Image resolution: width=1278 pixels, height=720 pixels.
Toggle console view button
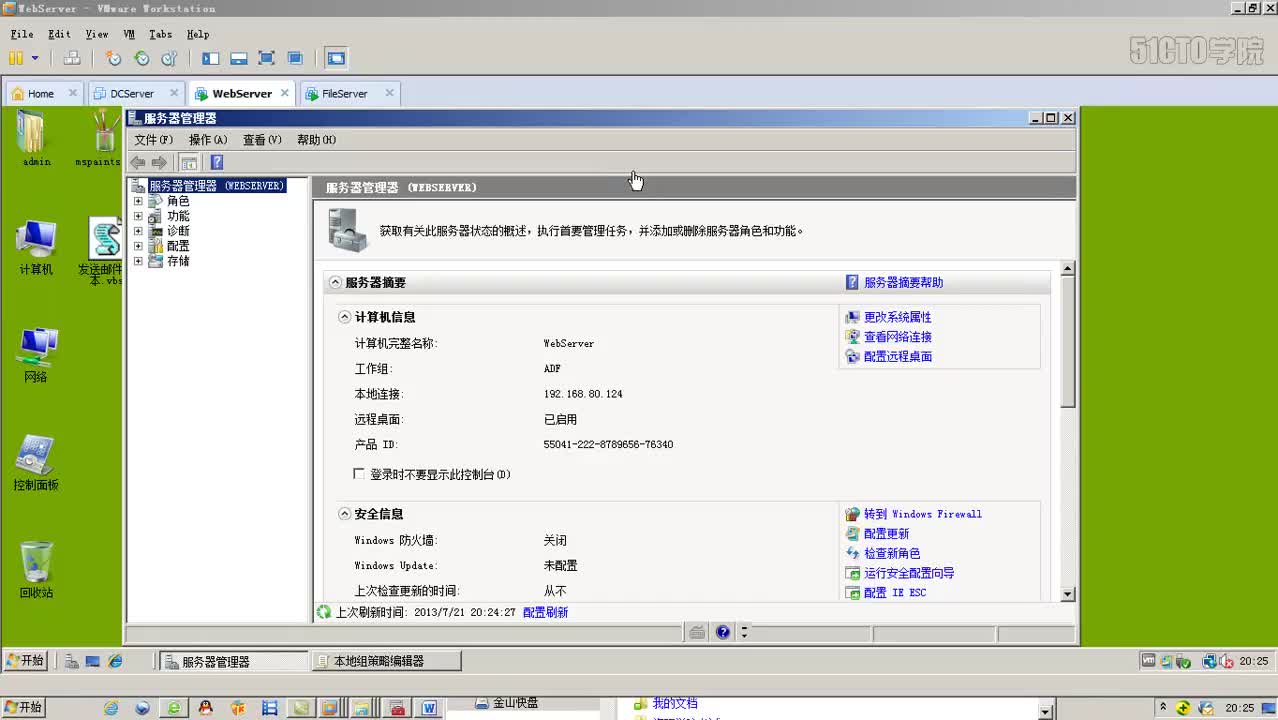336,58
